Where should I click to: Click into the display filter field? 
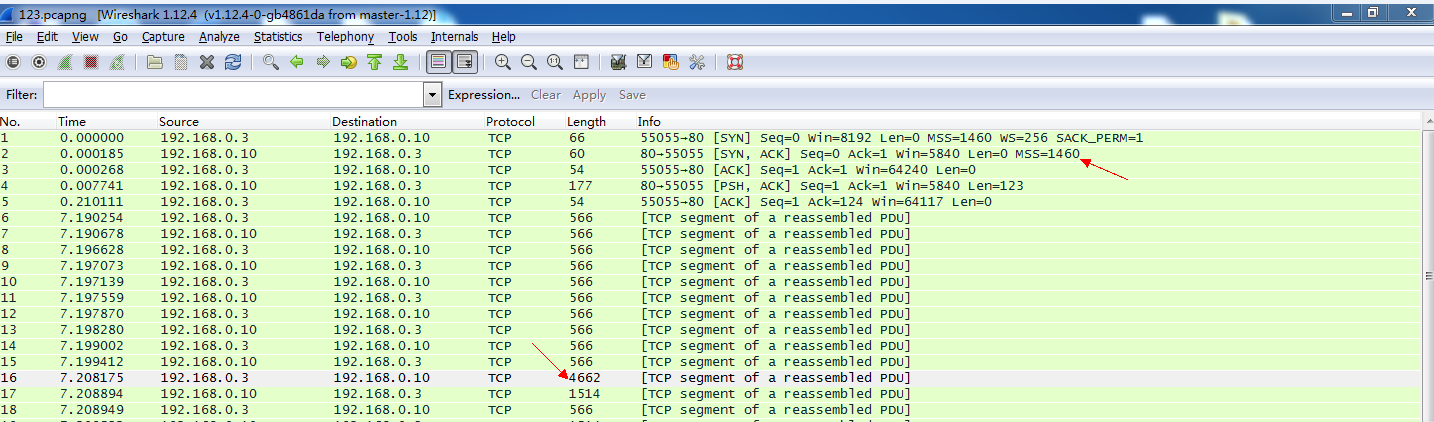(x=233, y=95)
